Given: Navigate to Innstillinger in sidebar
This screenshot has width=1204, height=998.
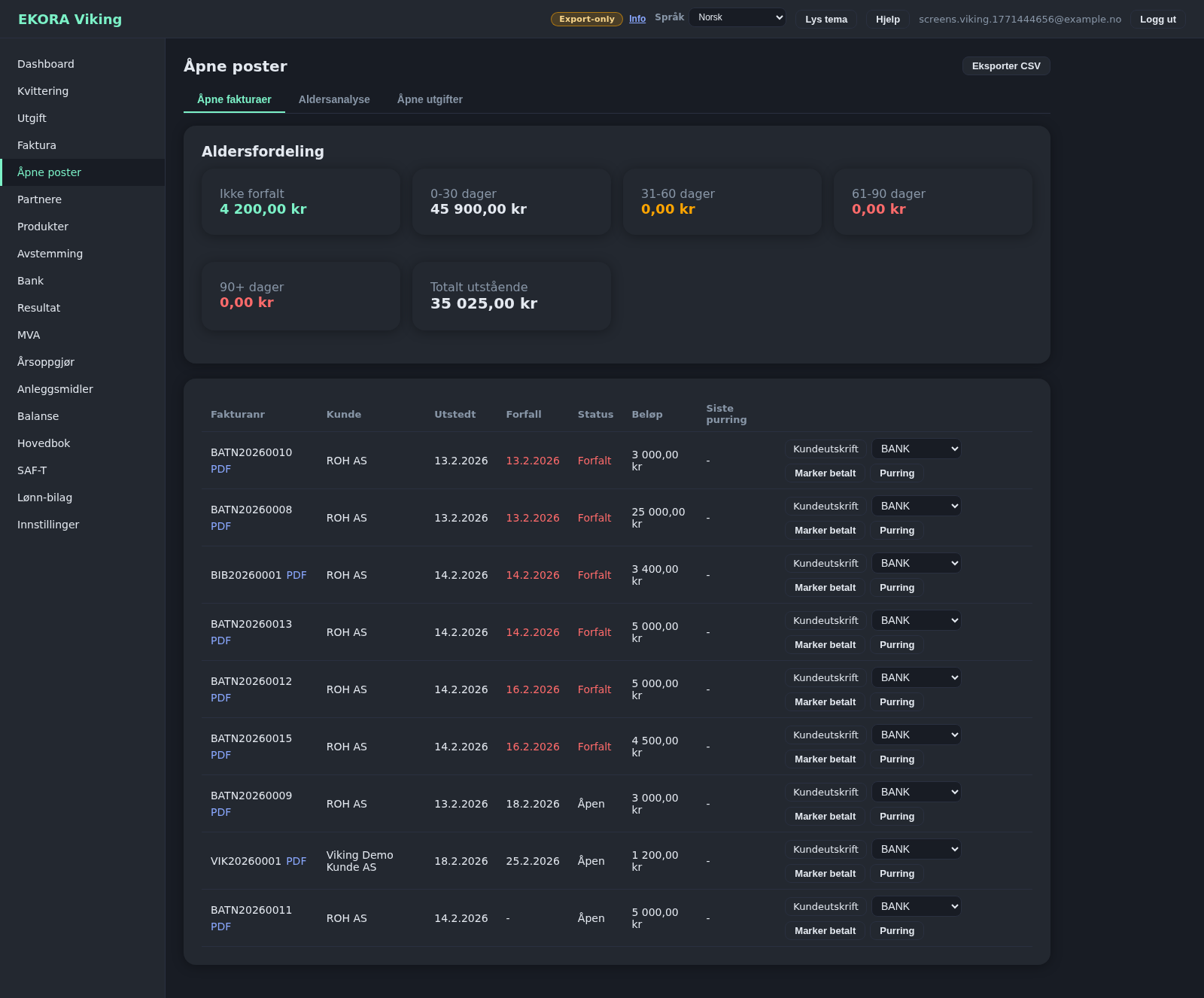Looking at the screenshot, I should click(x=48, y=525).
